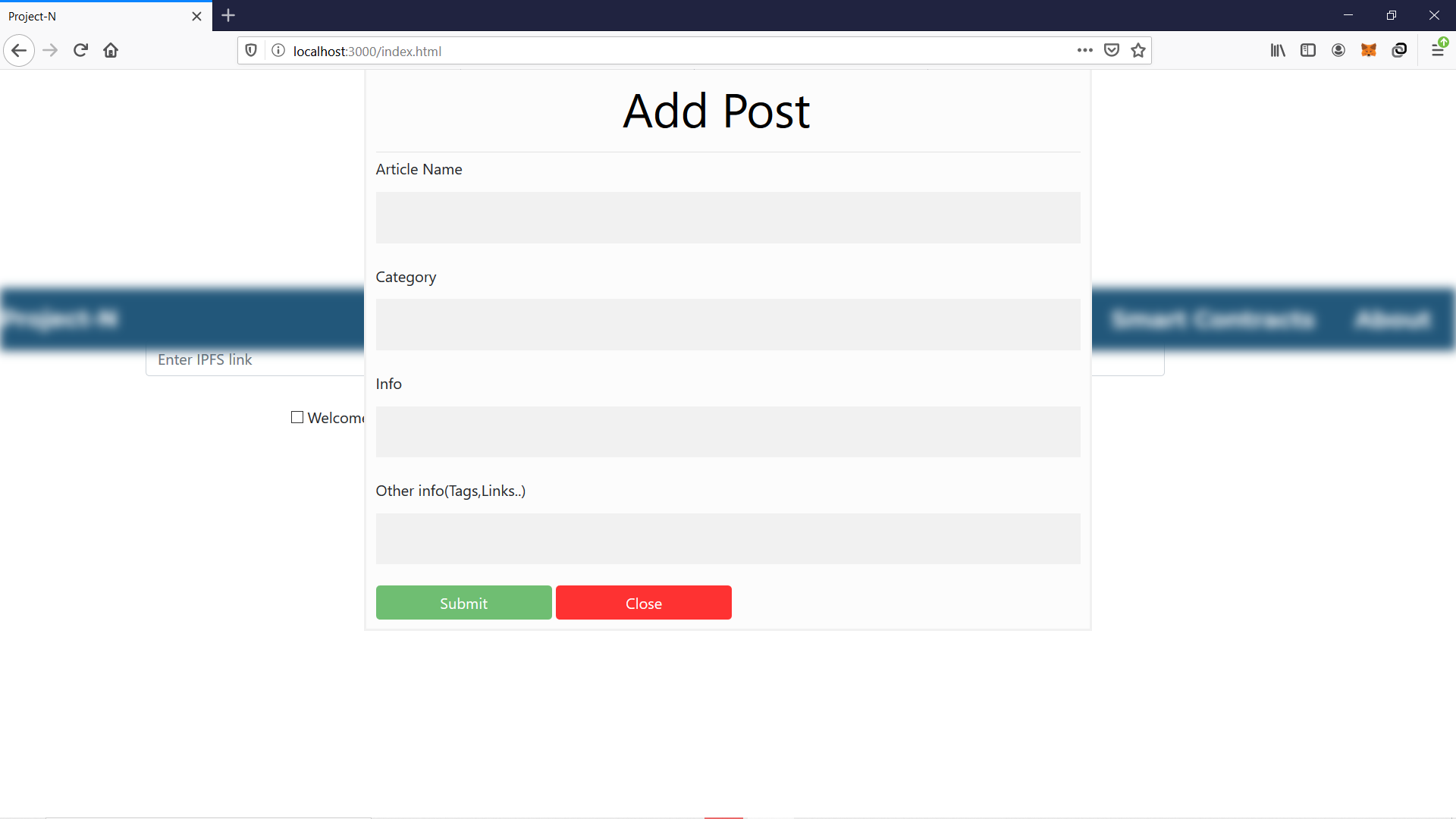The width and height of the screenshot is (1456, 819).
Task: Open the Library bookshelf icon
Action: click(x=1278, y=51)
